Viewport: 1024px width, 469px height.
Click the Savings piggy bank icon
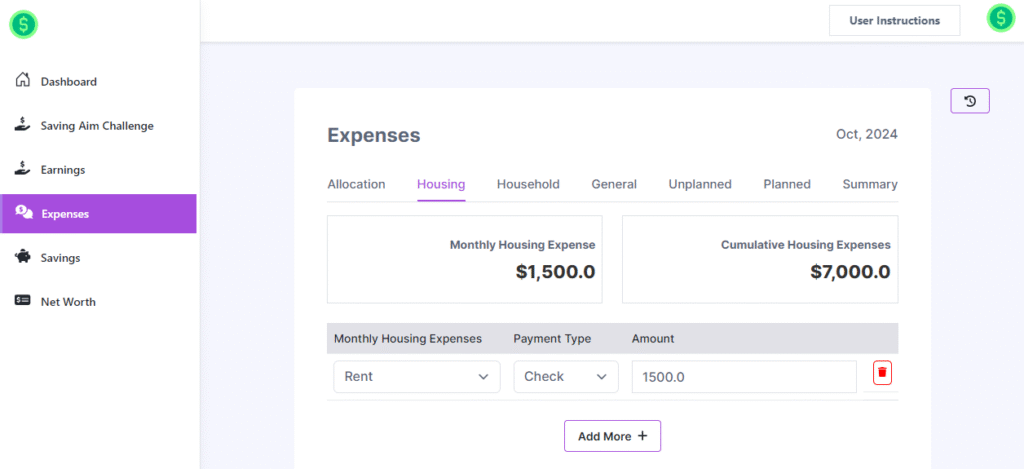pyautogui.click(x=23, y=257)
